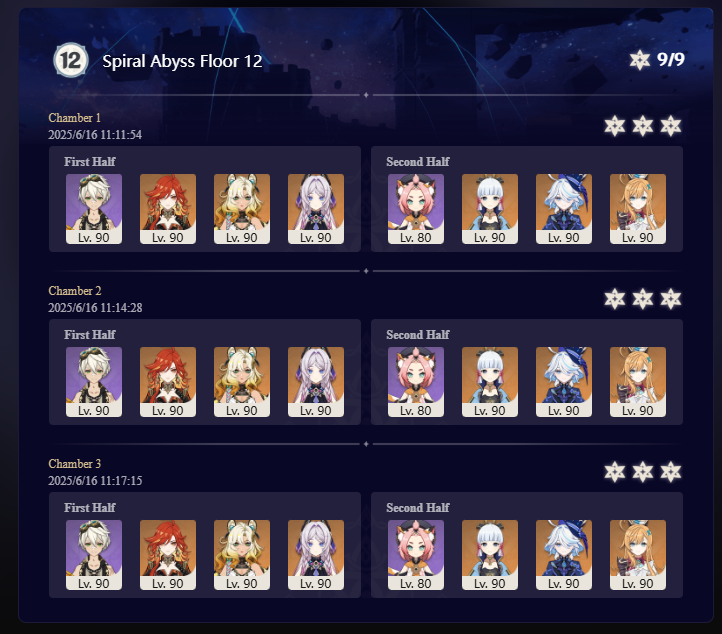Click blue-hat character in Chamber 1 Second Half
The width and height of the screenshot is (722, 634).
pos(564,209)
